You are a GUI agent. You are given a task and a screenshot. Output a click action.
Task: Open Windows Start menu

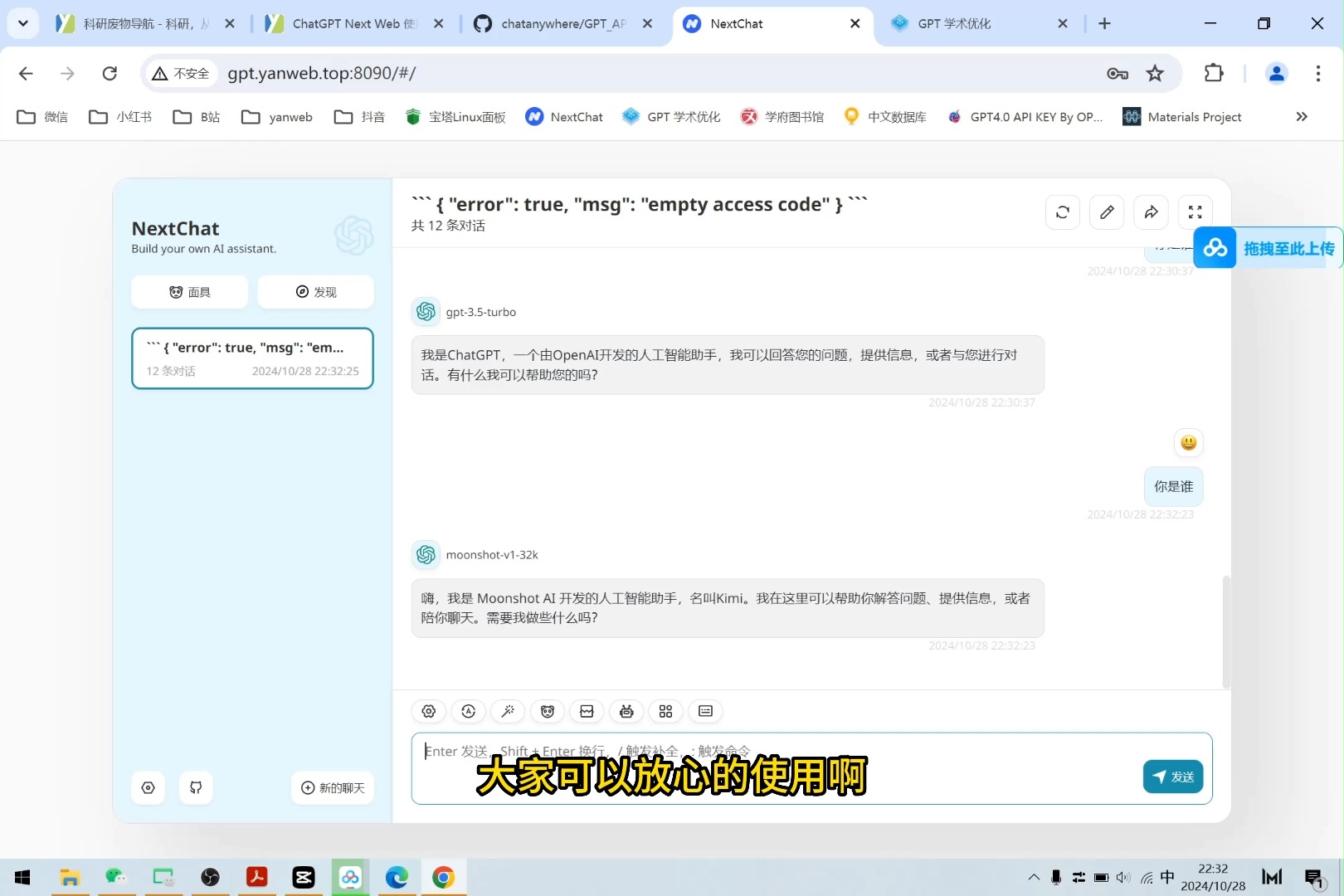(22, 877)
